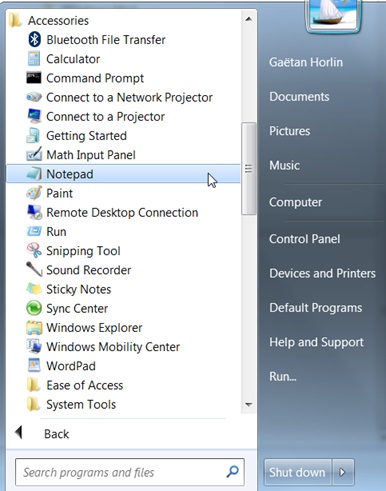Image resolution: width=386 pixels, height=491 pixels.
Task: Click the search magnifier icon
Action: pos(232,472)
